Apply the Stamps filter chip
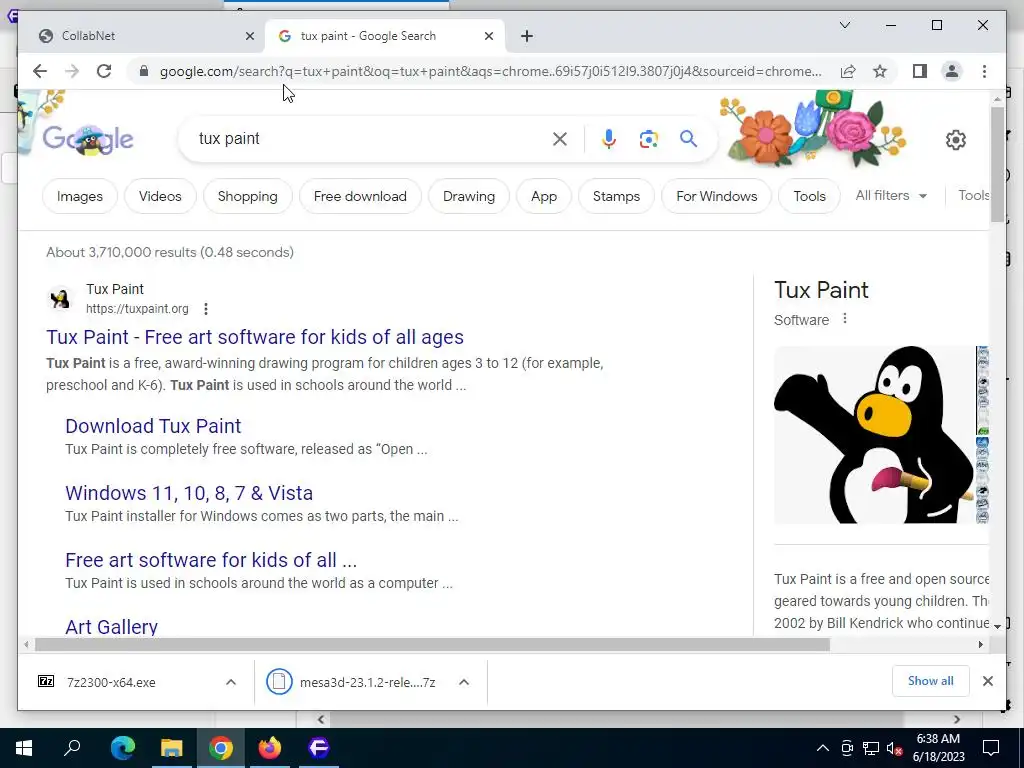This screenshot has width=1024, height=768. 616,196
